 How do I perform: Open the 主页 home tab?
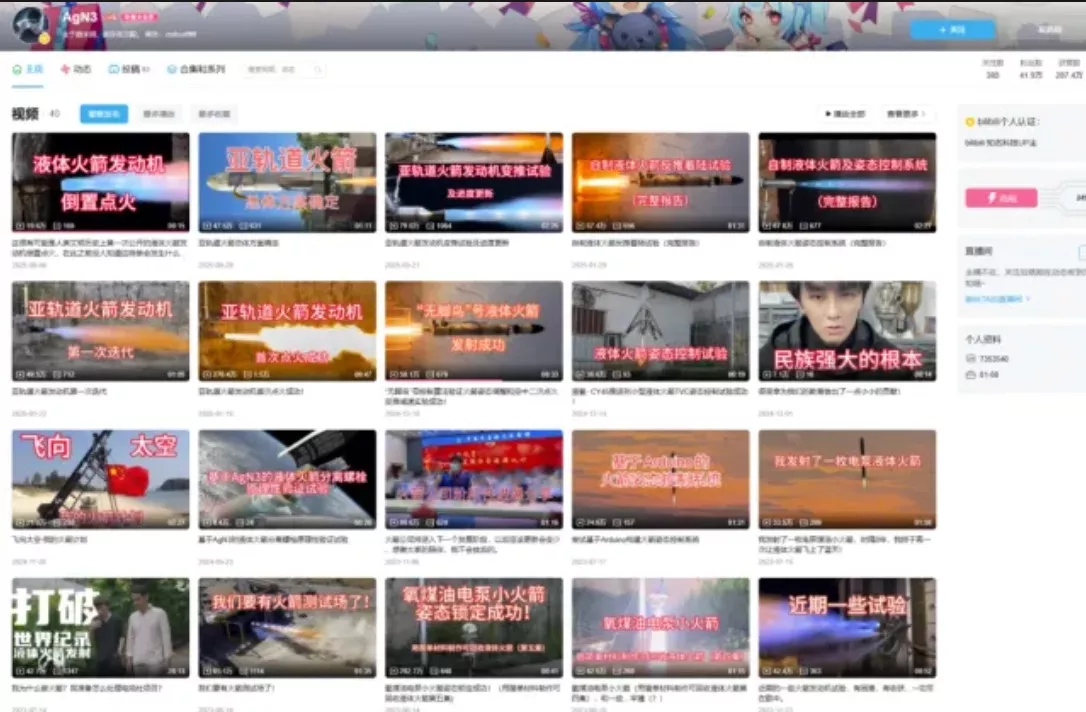click(28, 70)
